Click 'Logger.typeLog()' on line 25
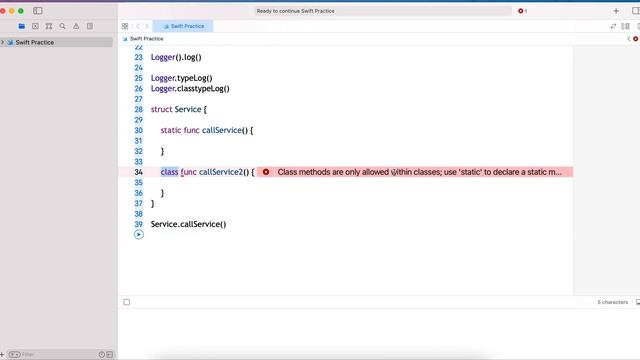This screenshot has width=640, height=360. tap(182, 78)
